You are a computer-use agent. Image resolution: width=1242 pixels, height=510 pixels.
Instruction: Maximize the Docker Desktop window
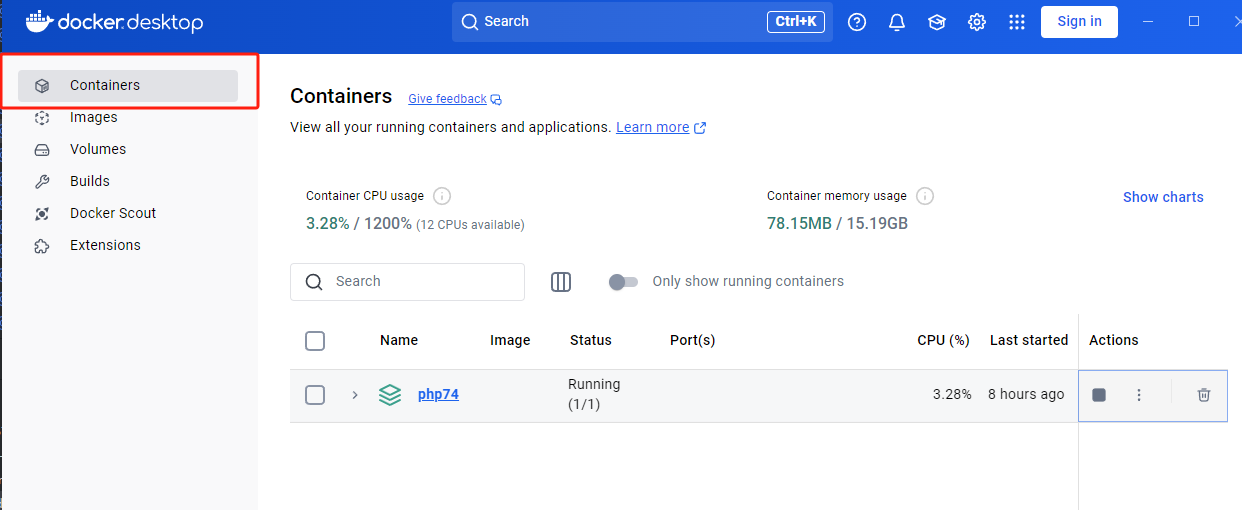click(1194, 21)
